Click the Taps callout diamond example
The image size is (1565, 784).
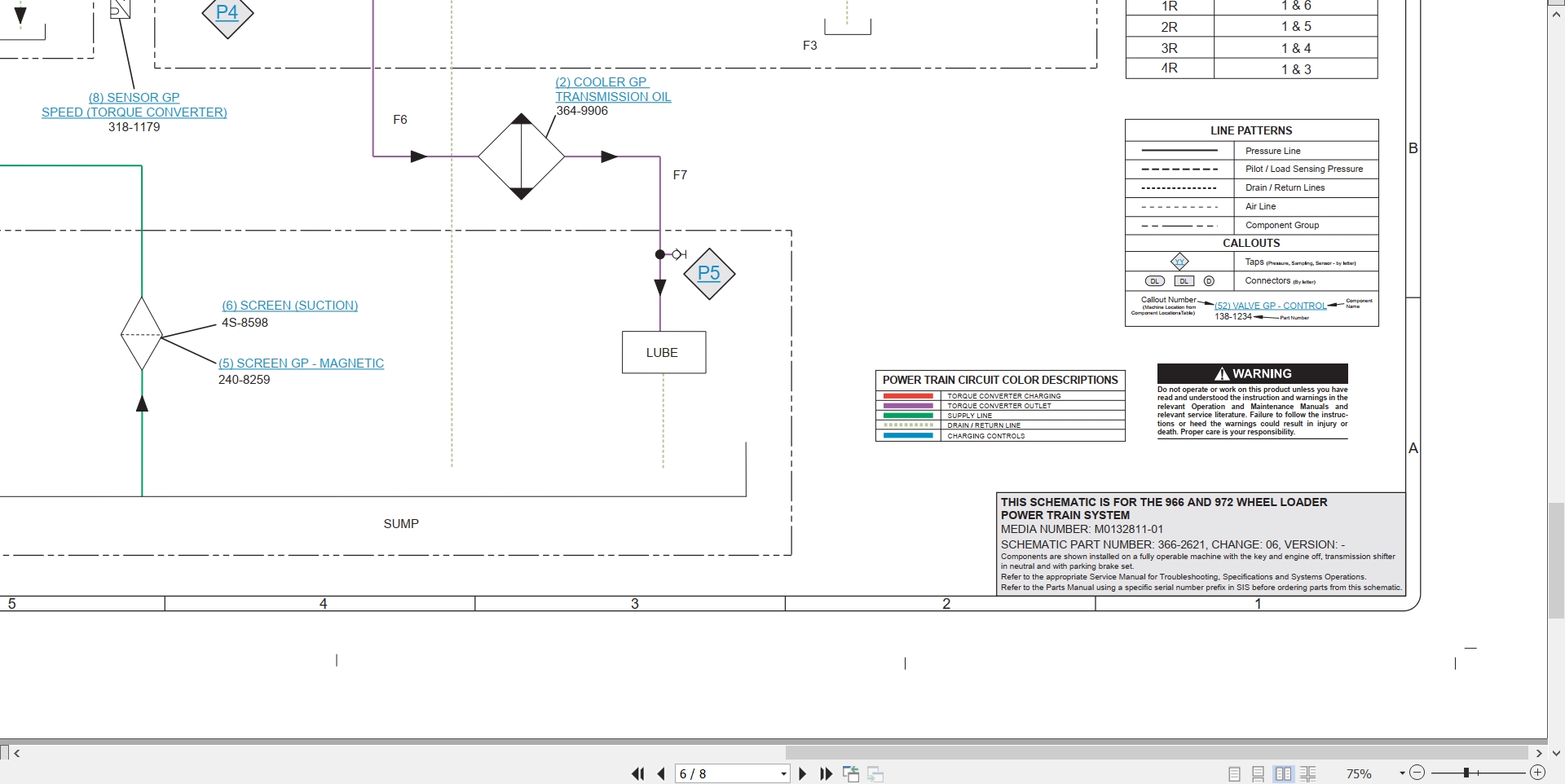click(1179, 262)
